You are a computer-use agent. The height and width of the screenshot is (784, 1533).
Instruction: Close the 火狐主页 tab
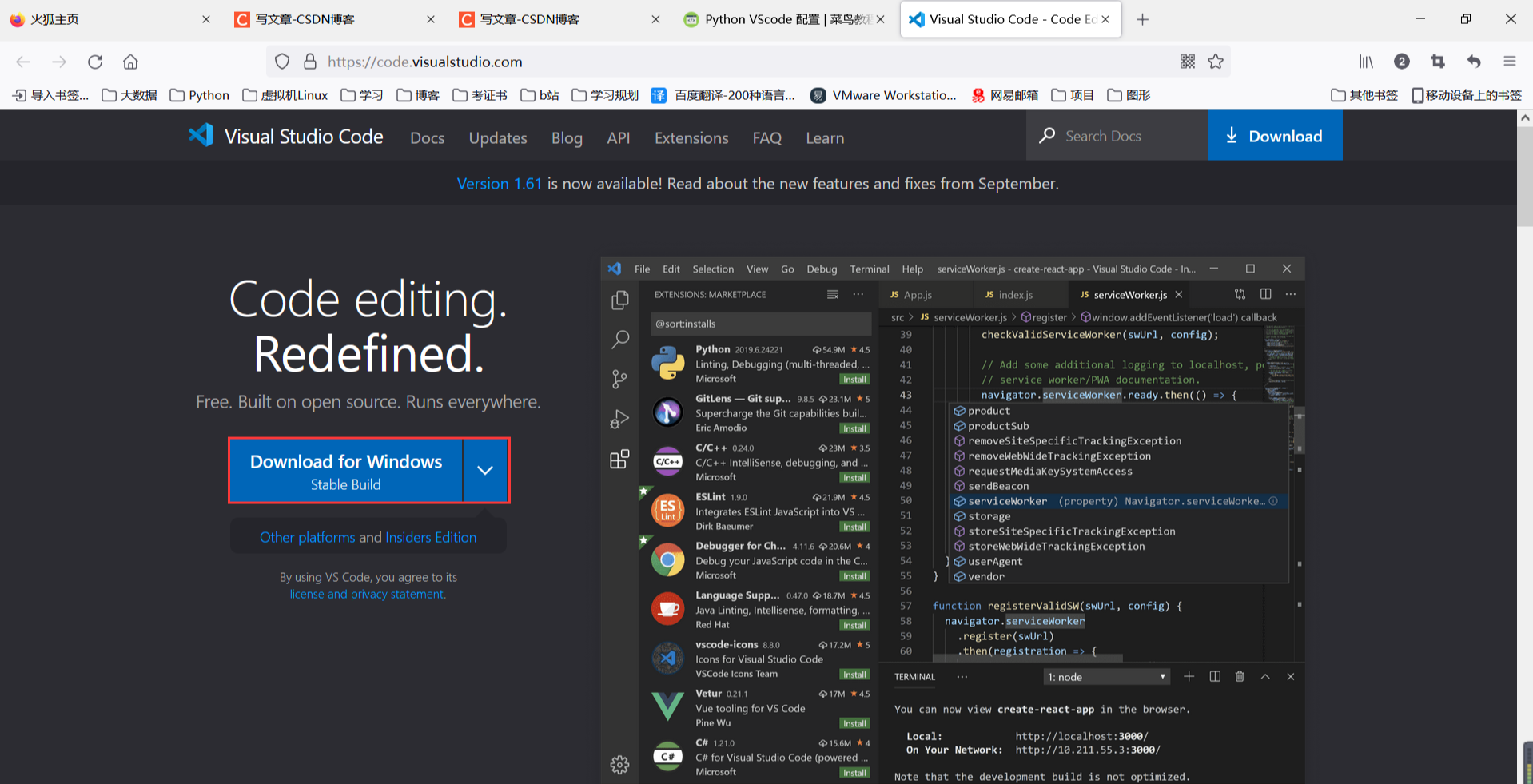pyautogui.click(x=206, y=19)
